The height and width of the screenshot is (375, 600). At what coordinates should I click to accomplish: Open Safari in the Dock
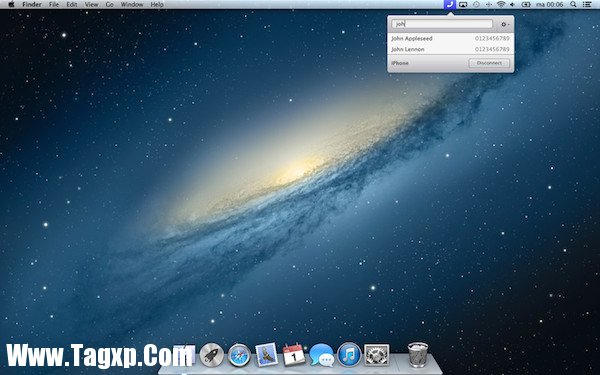[x=239, y=355]
